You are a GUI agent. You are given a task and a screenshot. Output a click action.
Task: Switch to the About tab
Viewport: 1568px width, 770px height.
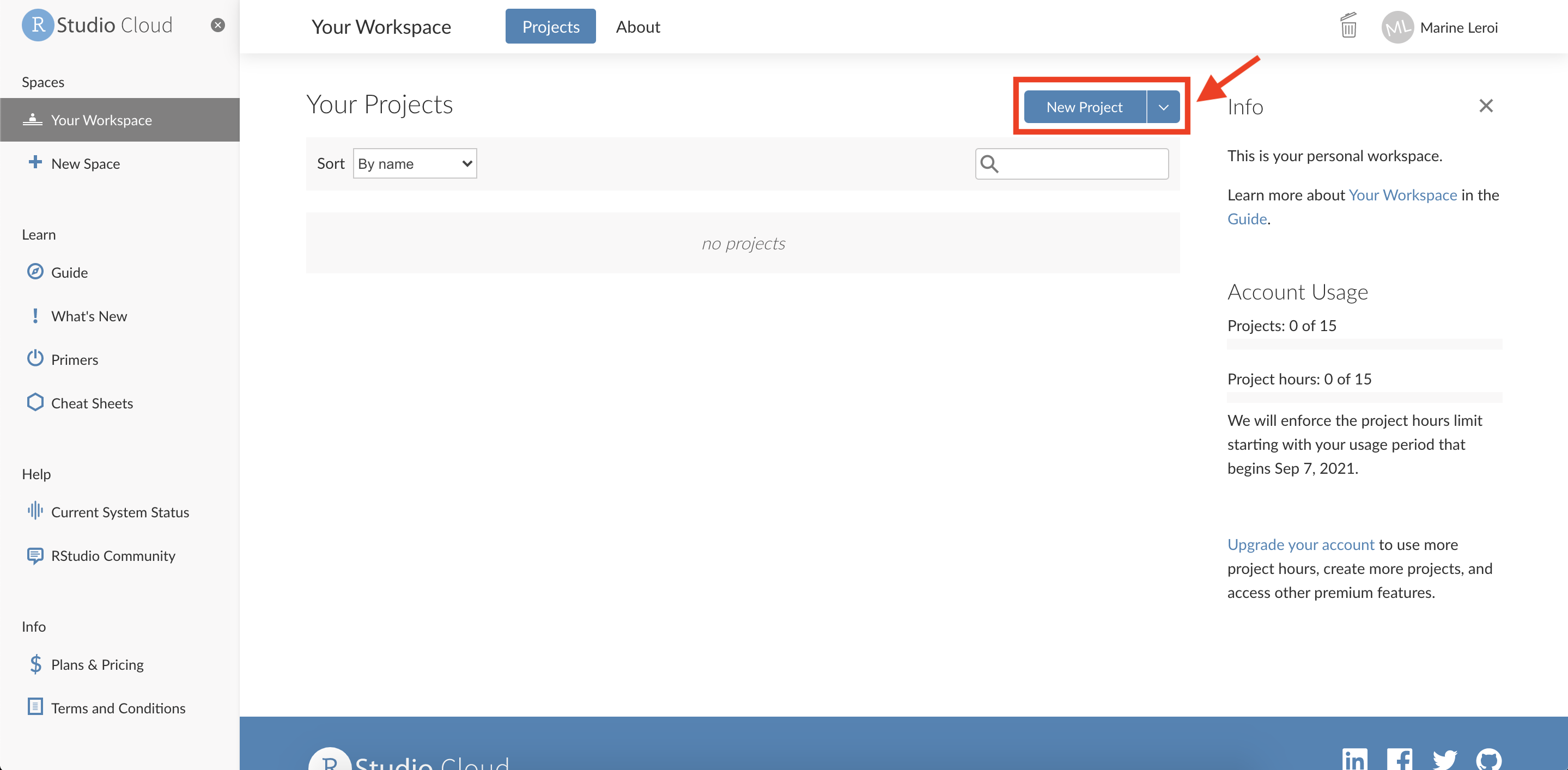(x=637, y=27)
